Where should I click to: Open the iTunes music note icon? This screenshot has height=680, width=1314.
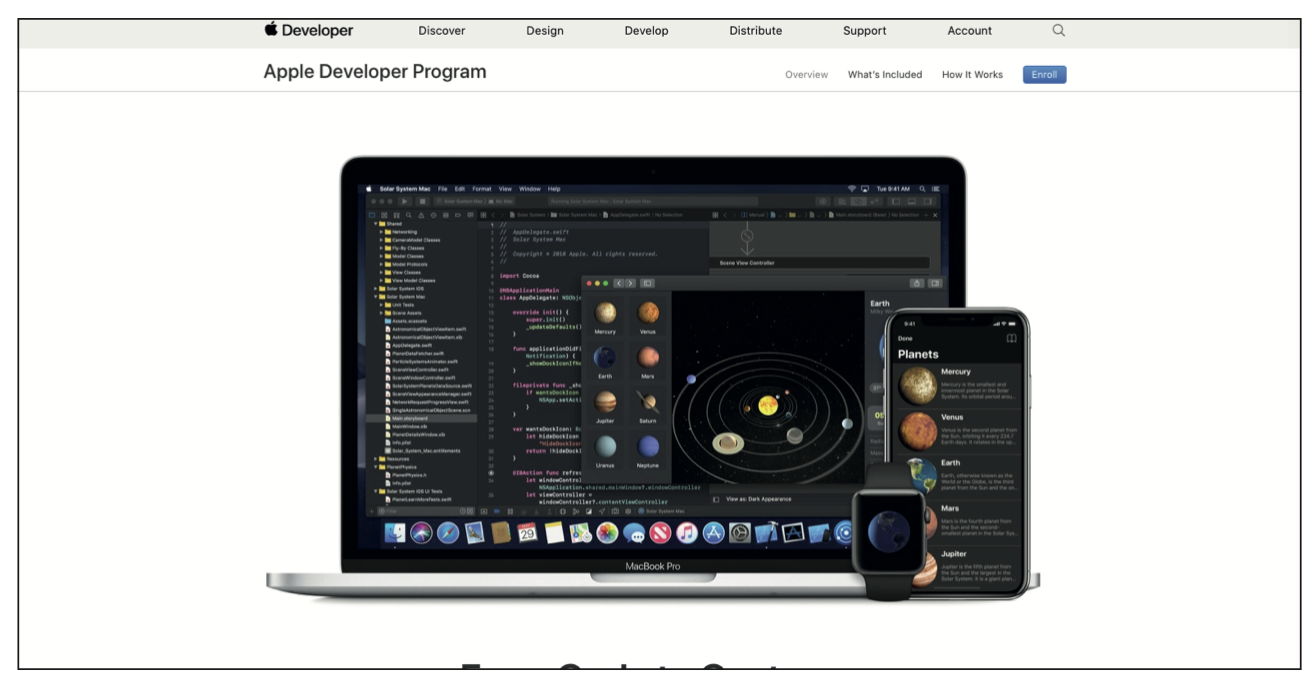coord(687,533)
